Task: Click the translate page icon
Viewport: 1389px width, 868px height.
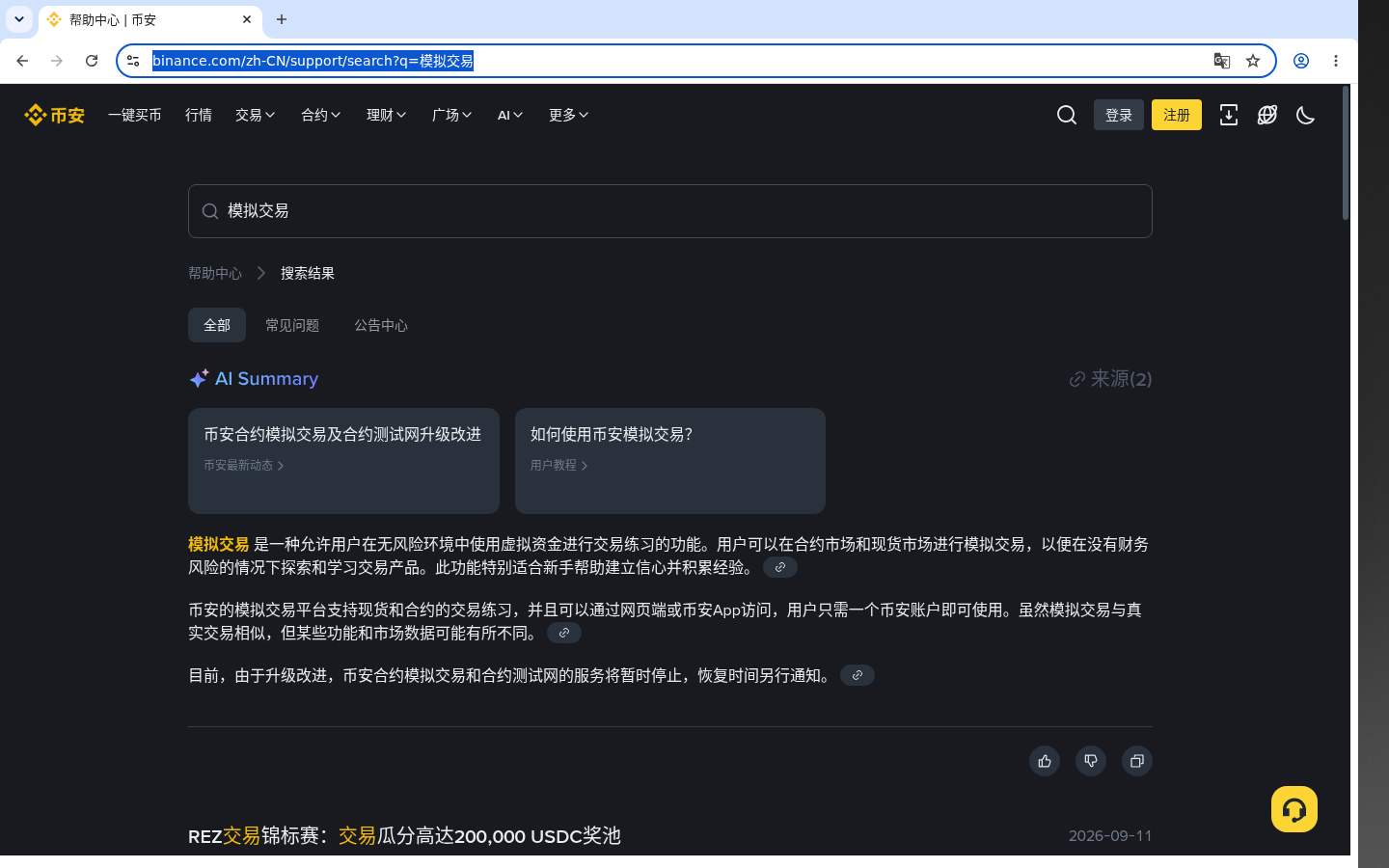Action: tap(1222, 61)
